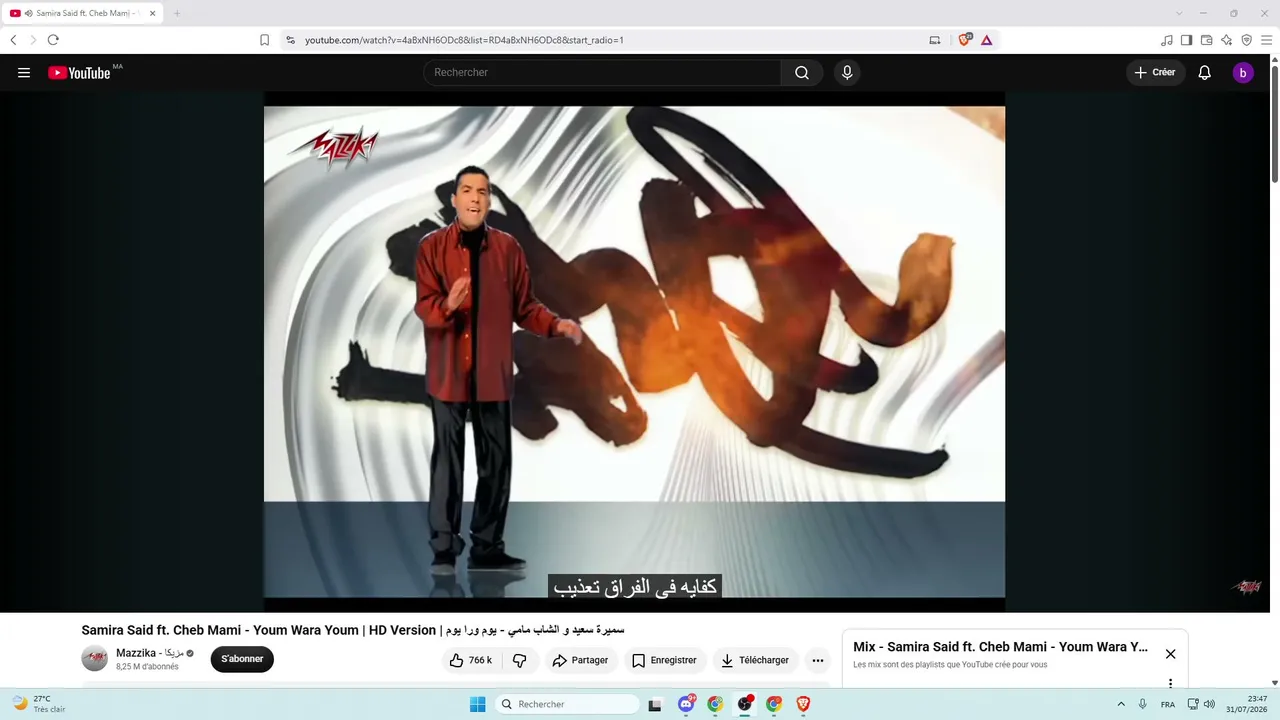Open more actions ellipsis below video
Image resolution: width=1280 pixels, height=720 pixels.
(818, 660)
